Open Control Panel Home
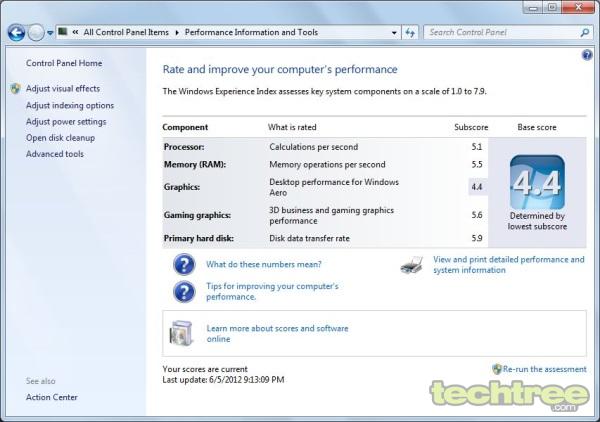600x422 pixels. [64, 63]
